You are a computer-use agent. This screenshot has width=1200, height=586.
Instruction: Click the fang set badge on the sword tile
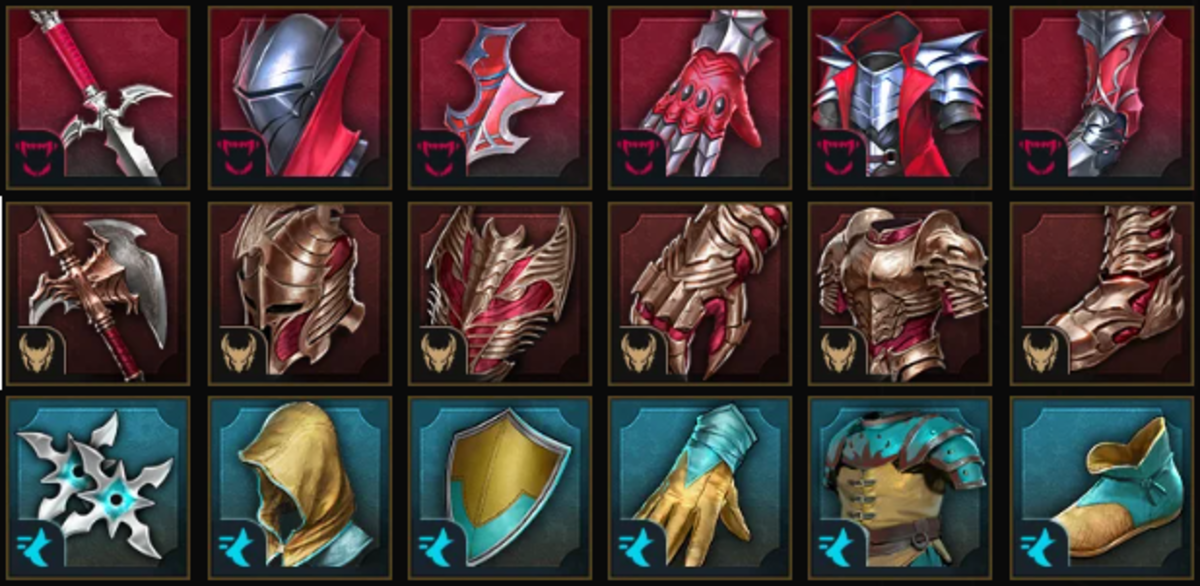pos(36,157)
